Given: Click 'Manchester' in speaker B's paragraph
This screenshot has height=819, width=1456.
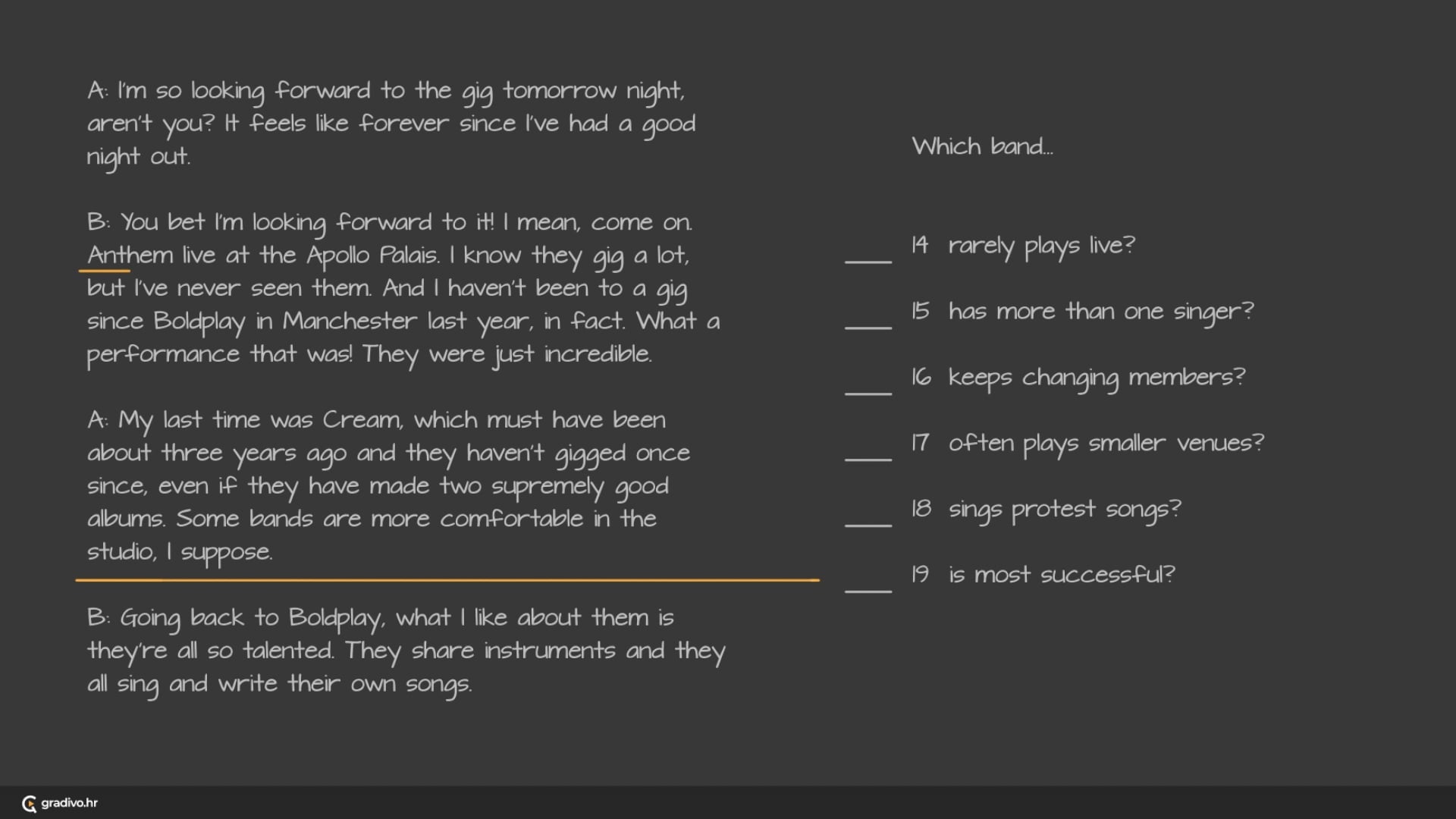Looking at the screenshot, I should coord(350,322).
